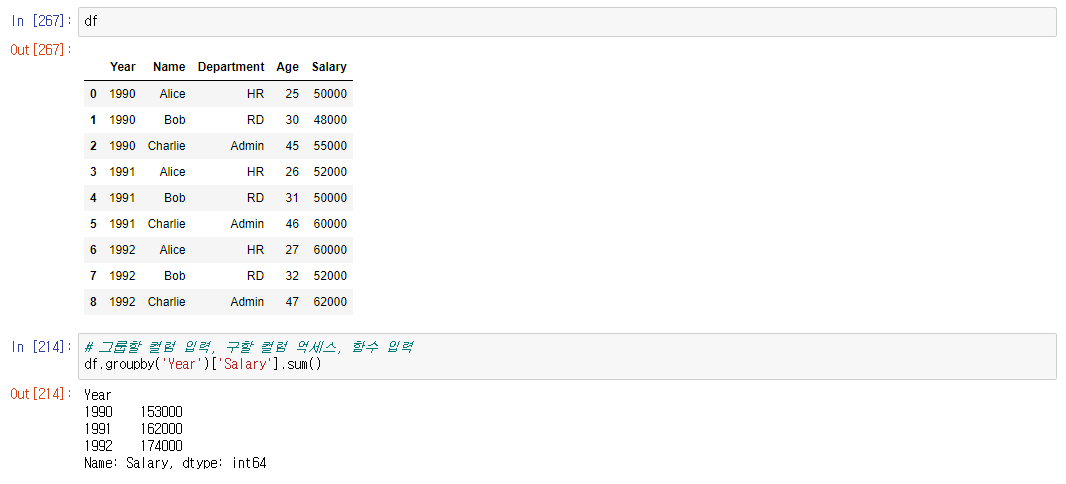Screen dimensions: 1066x484
Task: Click the Age value 25
Action: point(292,94)
